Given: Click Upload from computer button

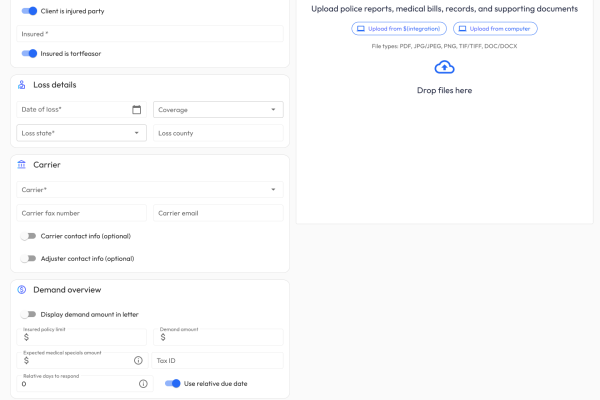Looking at the screenshot, I should click(x=495, y=29).
